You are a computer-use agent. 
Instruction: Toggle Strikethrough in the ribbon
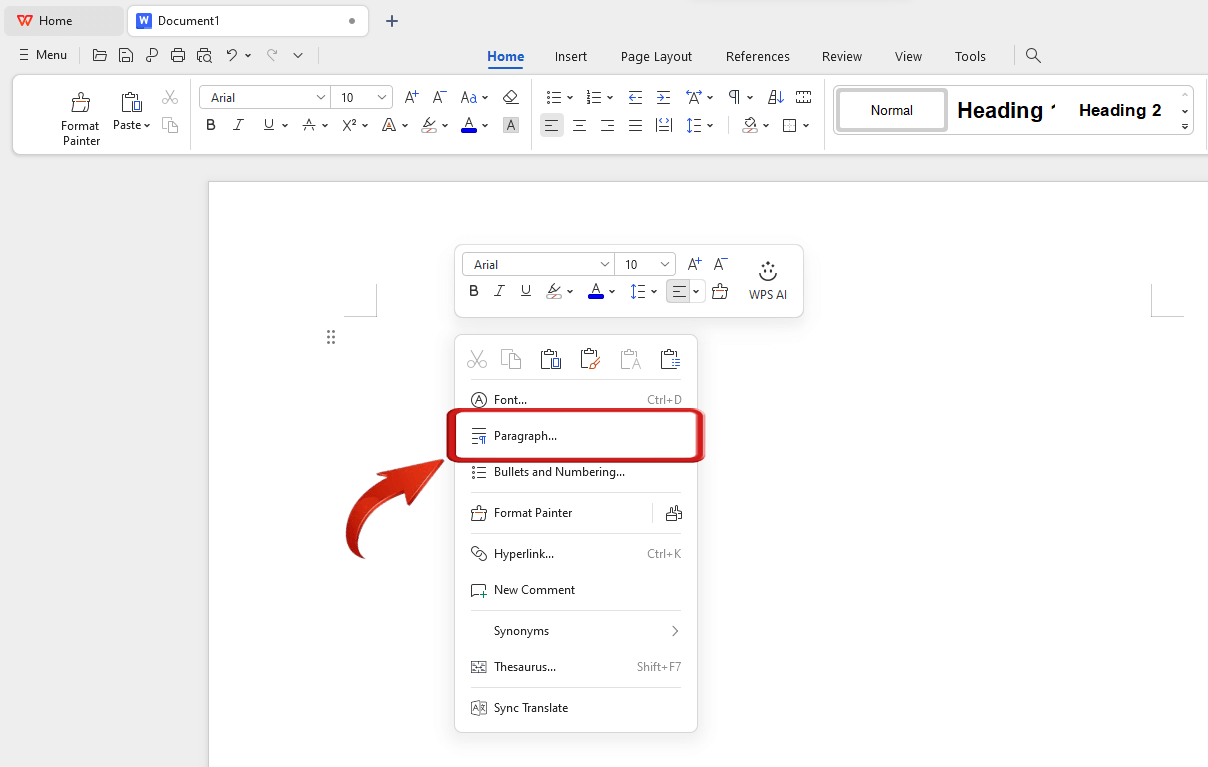(309, 125)
